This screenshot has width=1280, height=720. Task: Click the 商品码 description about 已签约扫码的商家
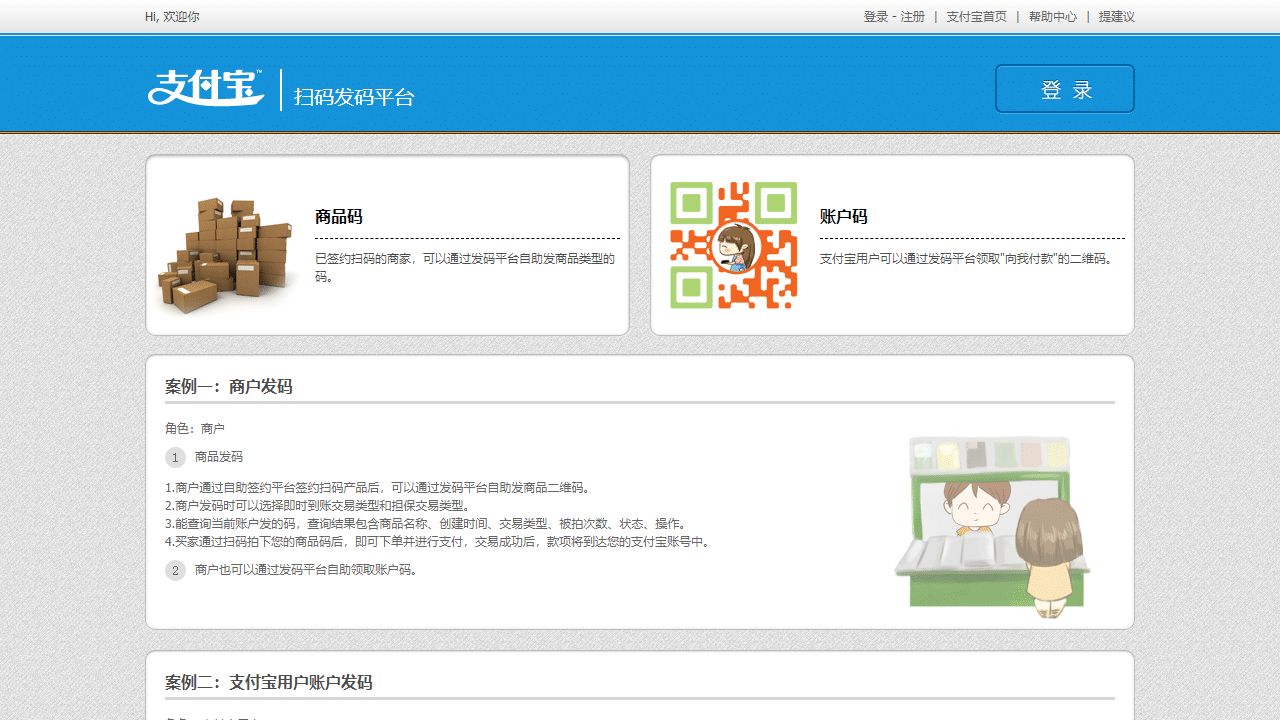click(466, 267)
